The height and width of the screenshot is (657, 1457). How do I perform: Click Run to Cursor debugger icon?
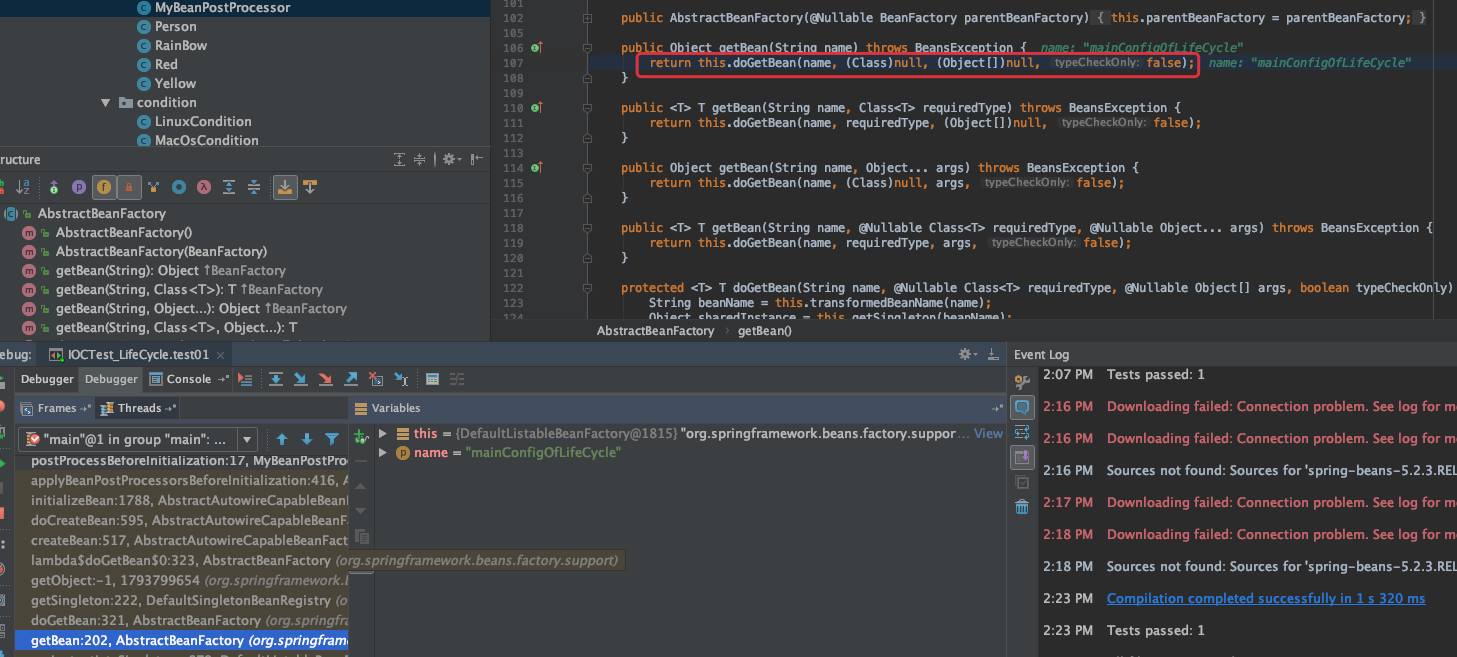coord(401,379)
